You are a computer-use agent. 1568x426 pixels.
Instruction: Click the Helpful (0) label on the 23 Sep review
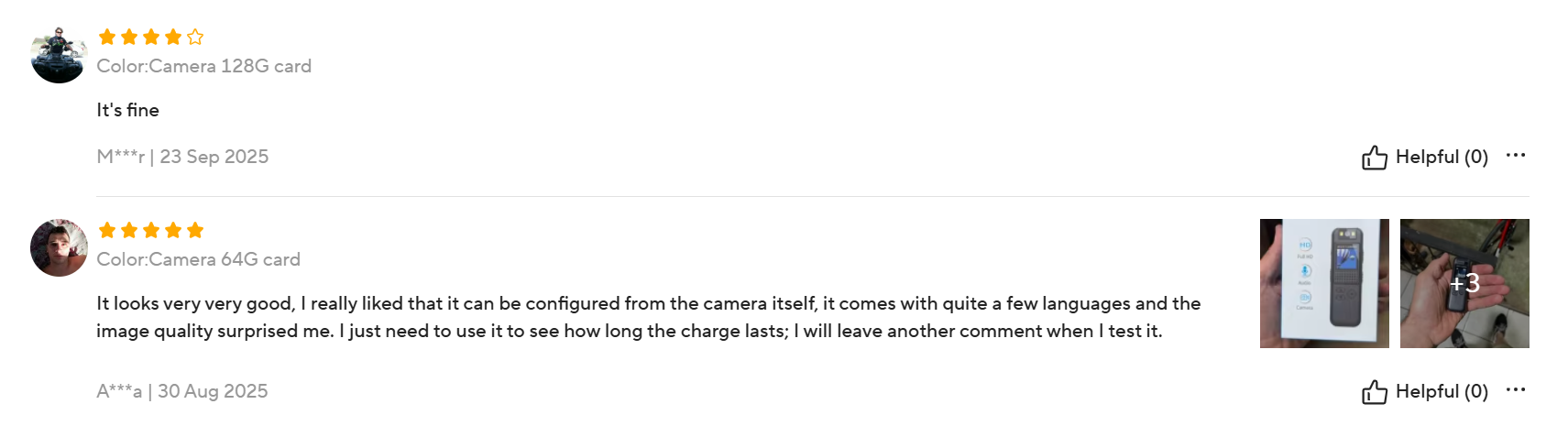tap(1442, 157)
